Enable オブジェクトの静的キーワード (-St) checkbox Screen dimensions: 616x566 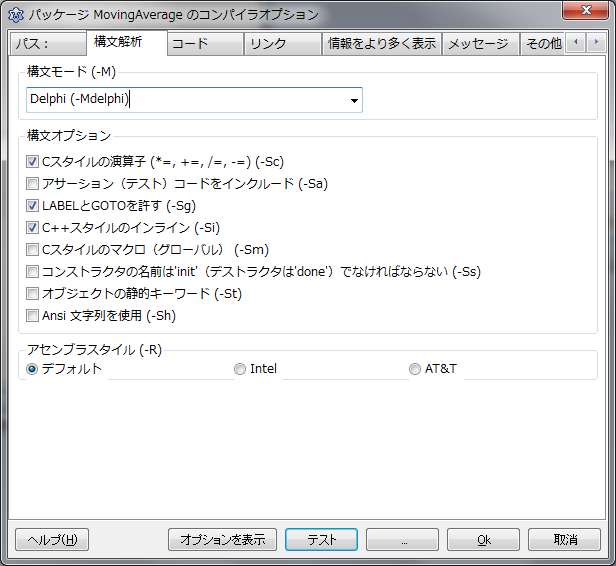pyautogui.click(x=32, y=293)
